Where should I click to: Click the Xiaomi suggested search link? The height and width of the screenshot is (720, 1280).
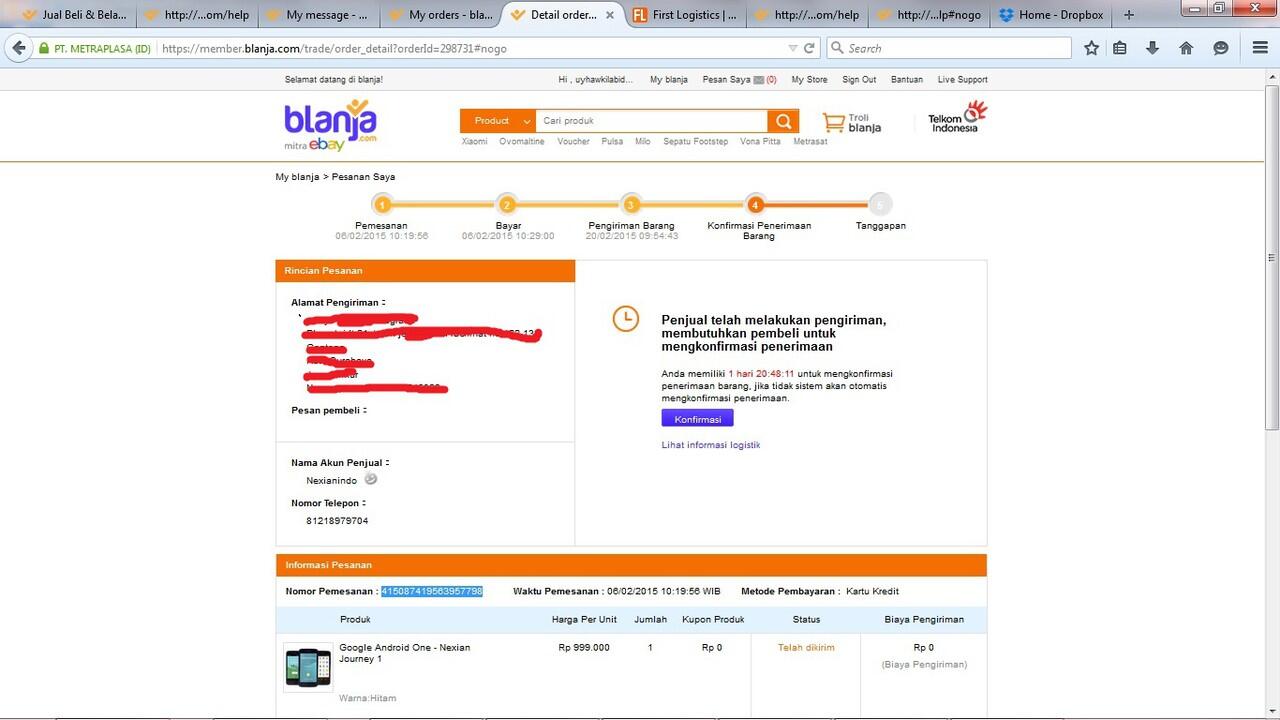(474, 142)
